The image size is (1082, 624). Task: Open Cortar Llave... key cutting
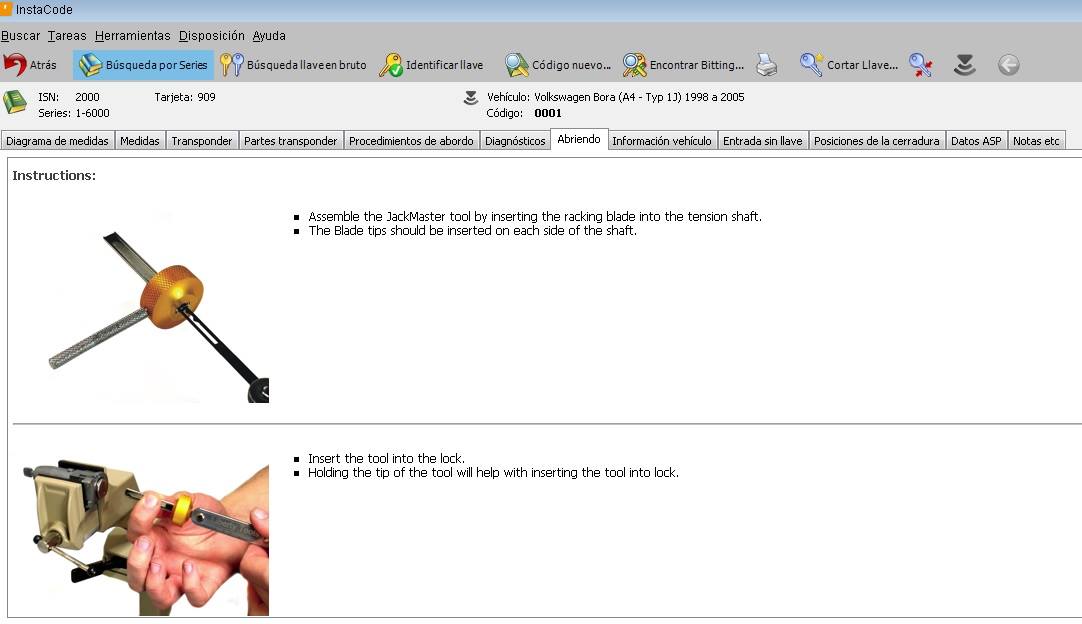pyautogui.click(x=849, y=65)
